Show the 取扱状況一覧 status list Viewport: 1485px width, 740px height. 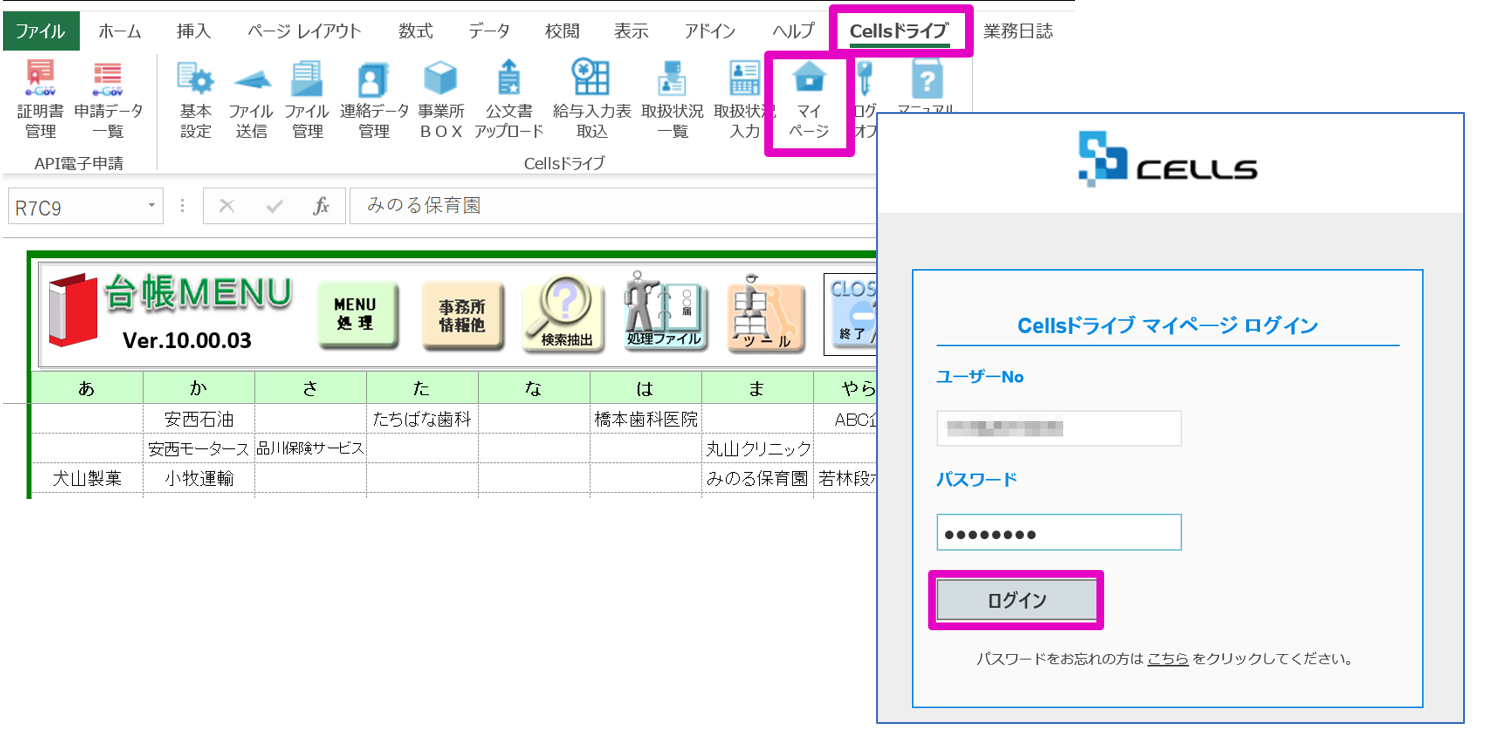[x=672, y=98]
